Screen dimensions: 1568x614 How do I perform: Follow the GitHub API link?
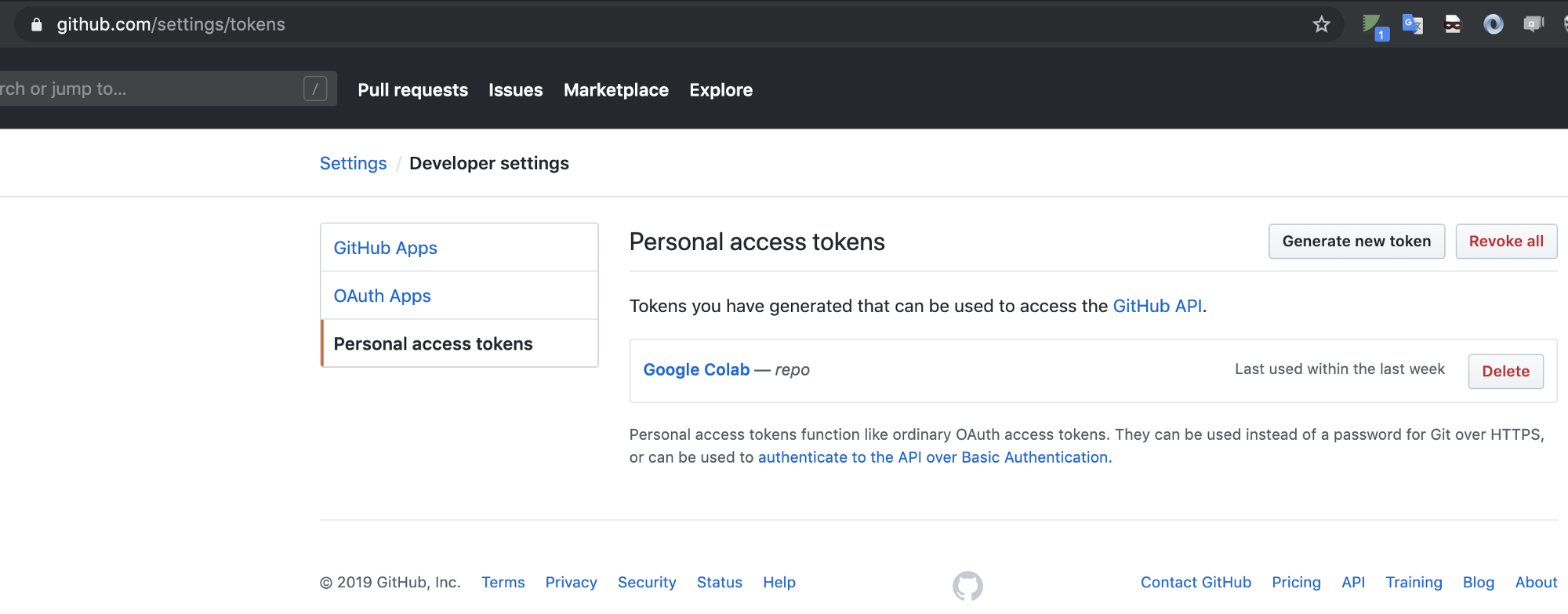click(x=1156, y=306)
